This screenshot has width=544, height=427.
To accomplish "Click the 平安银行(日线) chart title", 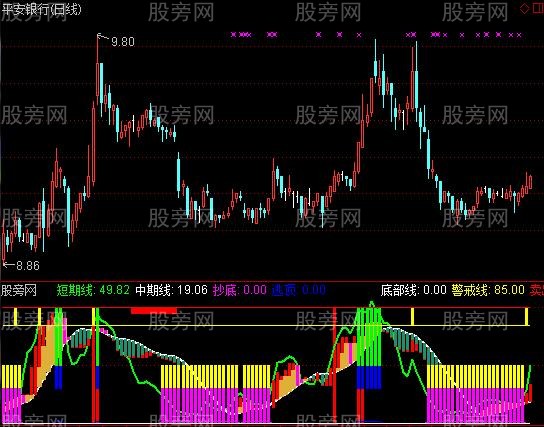I will (x=41, y=9).
